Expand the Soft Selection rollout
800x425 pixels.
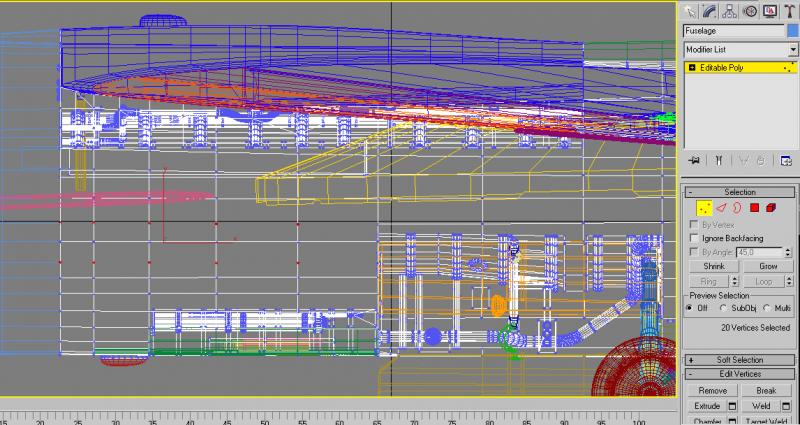[740, 360]
